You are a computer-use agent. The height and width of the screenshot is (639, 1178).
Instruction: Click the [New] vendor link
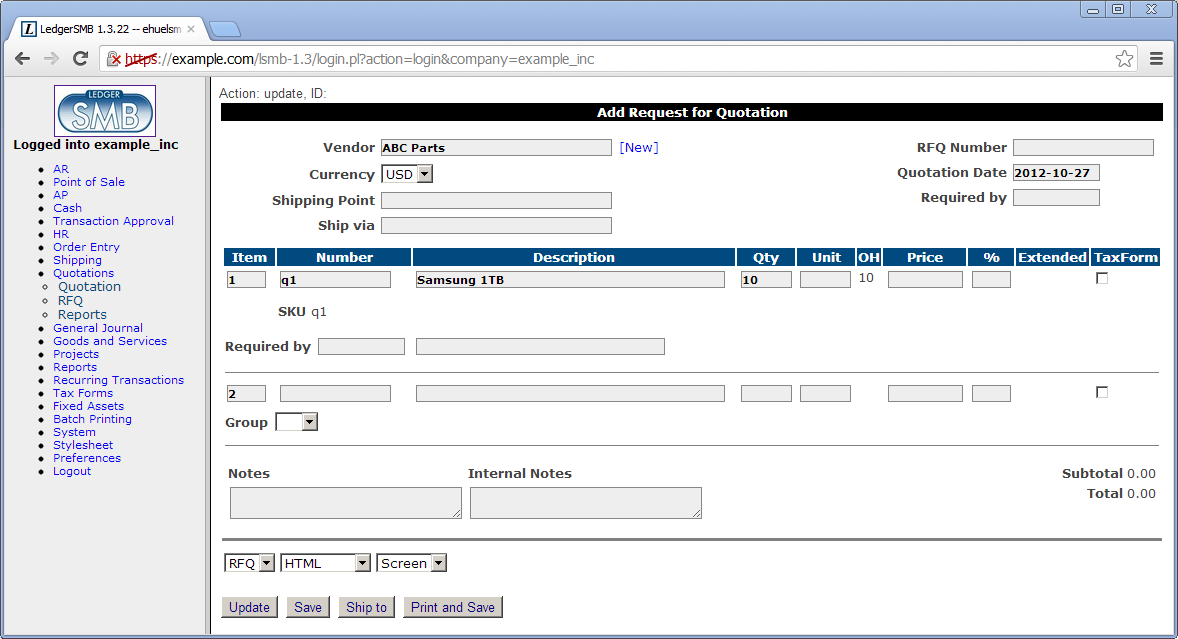pyautogui.click(x=639, y=148)
